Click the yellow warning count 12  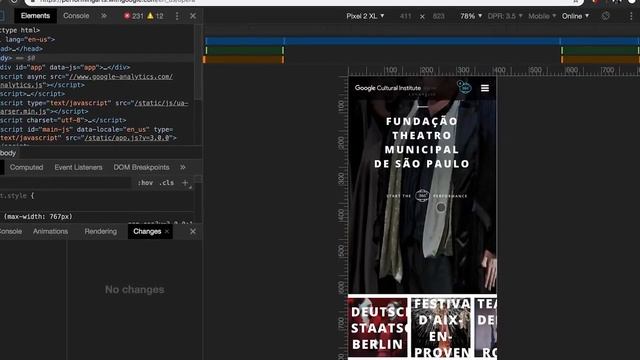coord(156,16)
